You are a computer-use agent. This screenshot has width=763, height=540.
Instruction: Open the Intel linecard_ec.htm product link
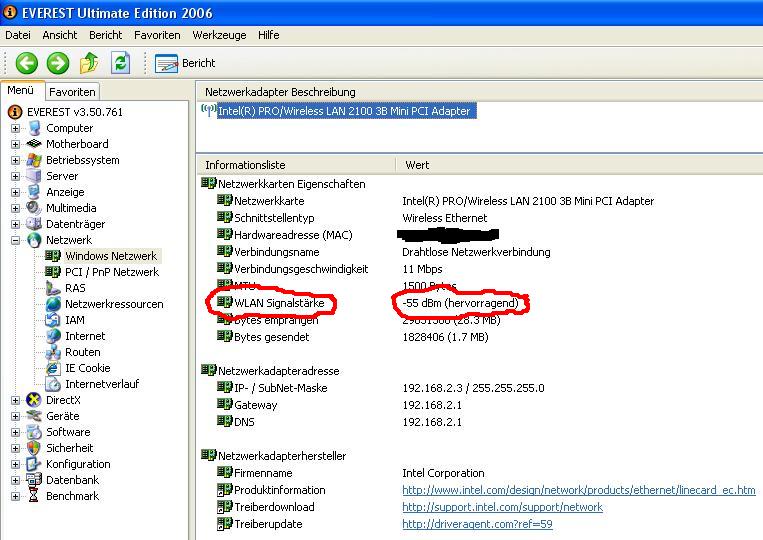(x=579, y=490)
